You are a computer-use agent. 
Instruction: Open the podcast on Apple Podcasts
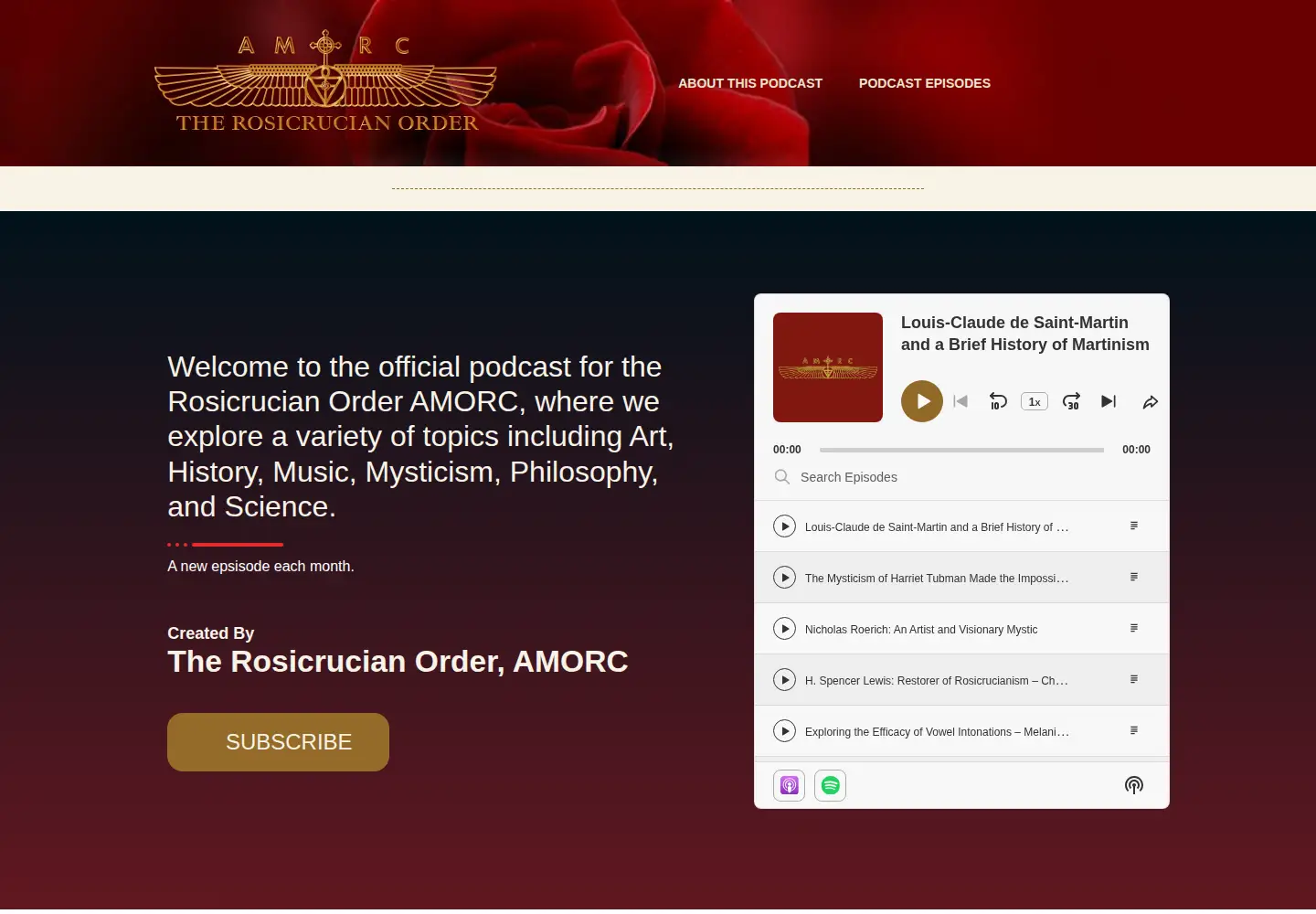coord(790,785)
